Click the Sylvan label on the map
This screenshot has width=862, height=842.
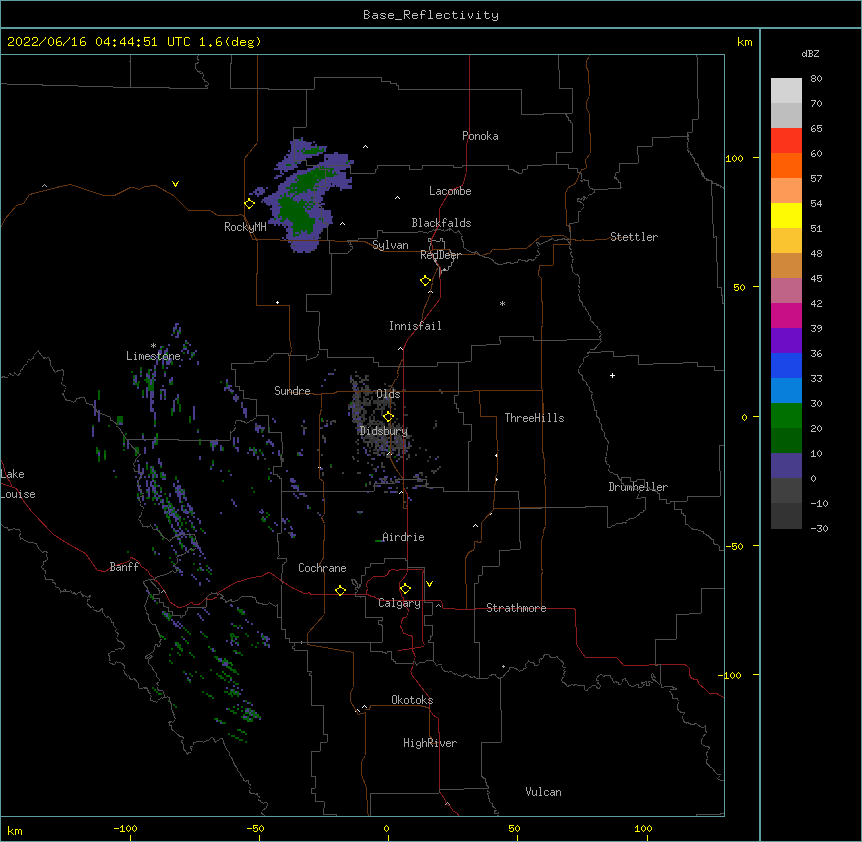tap(390, 245)
